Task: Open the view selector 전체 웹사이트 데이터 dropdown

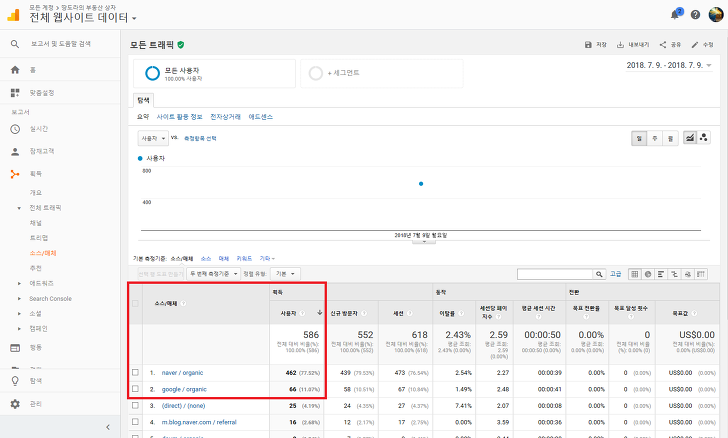Action: (x=83, y=18)
